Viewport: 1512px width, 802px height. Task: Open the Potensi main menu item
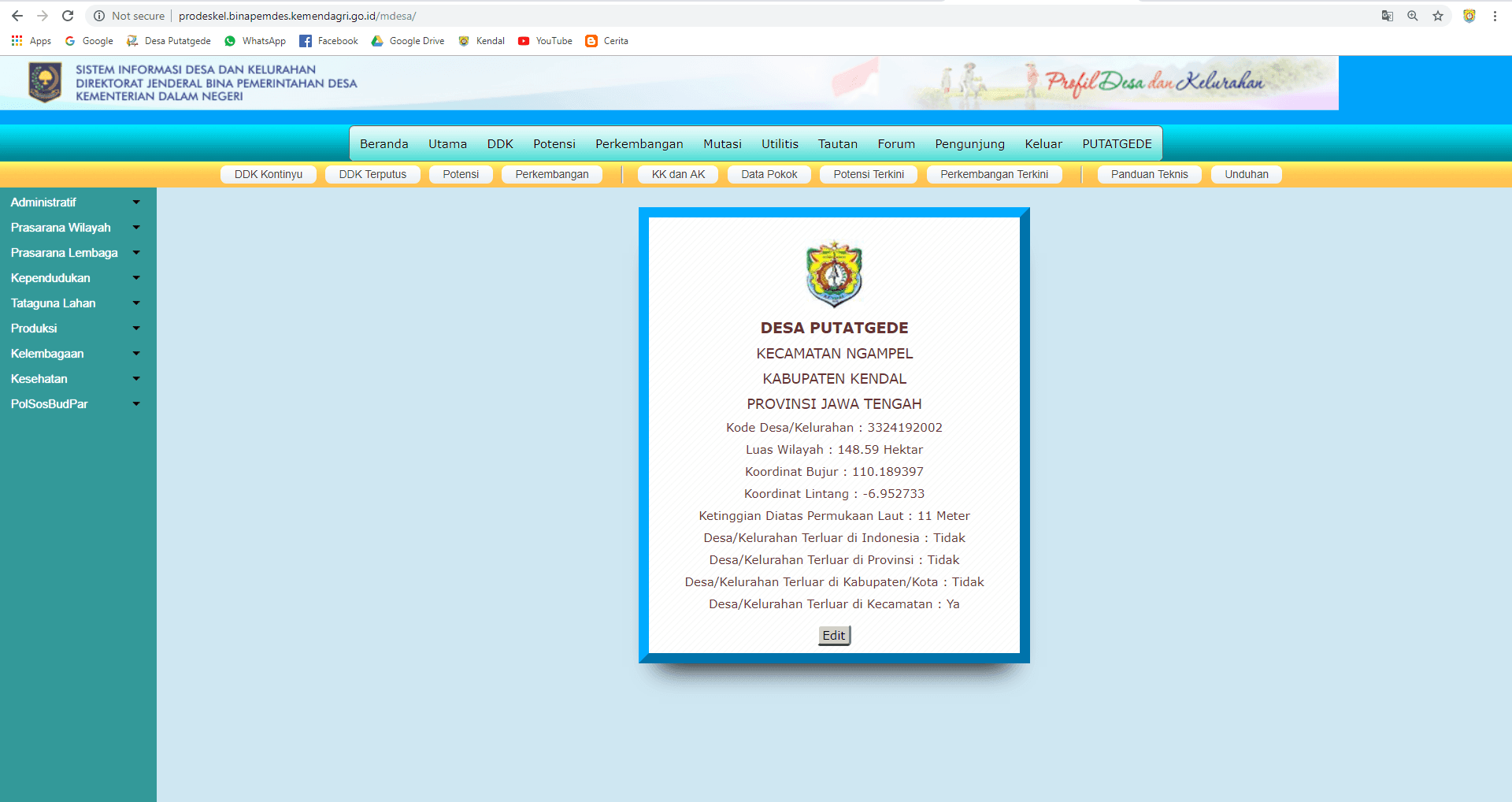point(554,144)
